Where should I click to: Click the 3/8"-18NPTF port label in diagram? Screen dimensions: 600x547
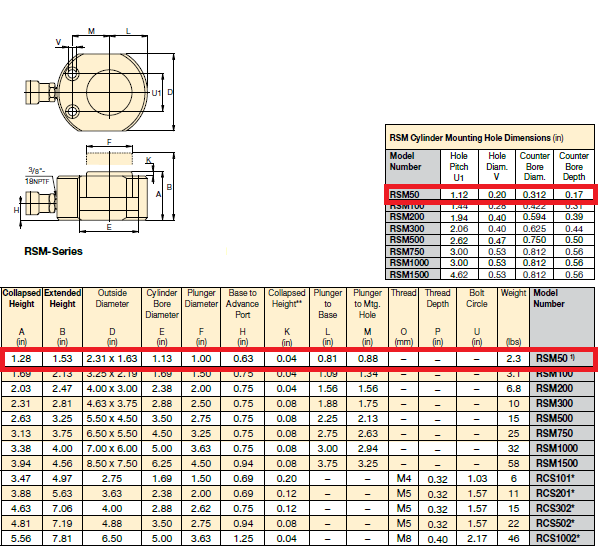[x=38, y=176]
